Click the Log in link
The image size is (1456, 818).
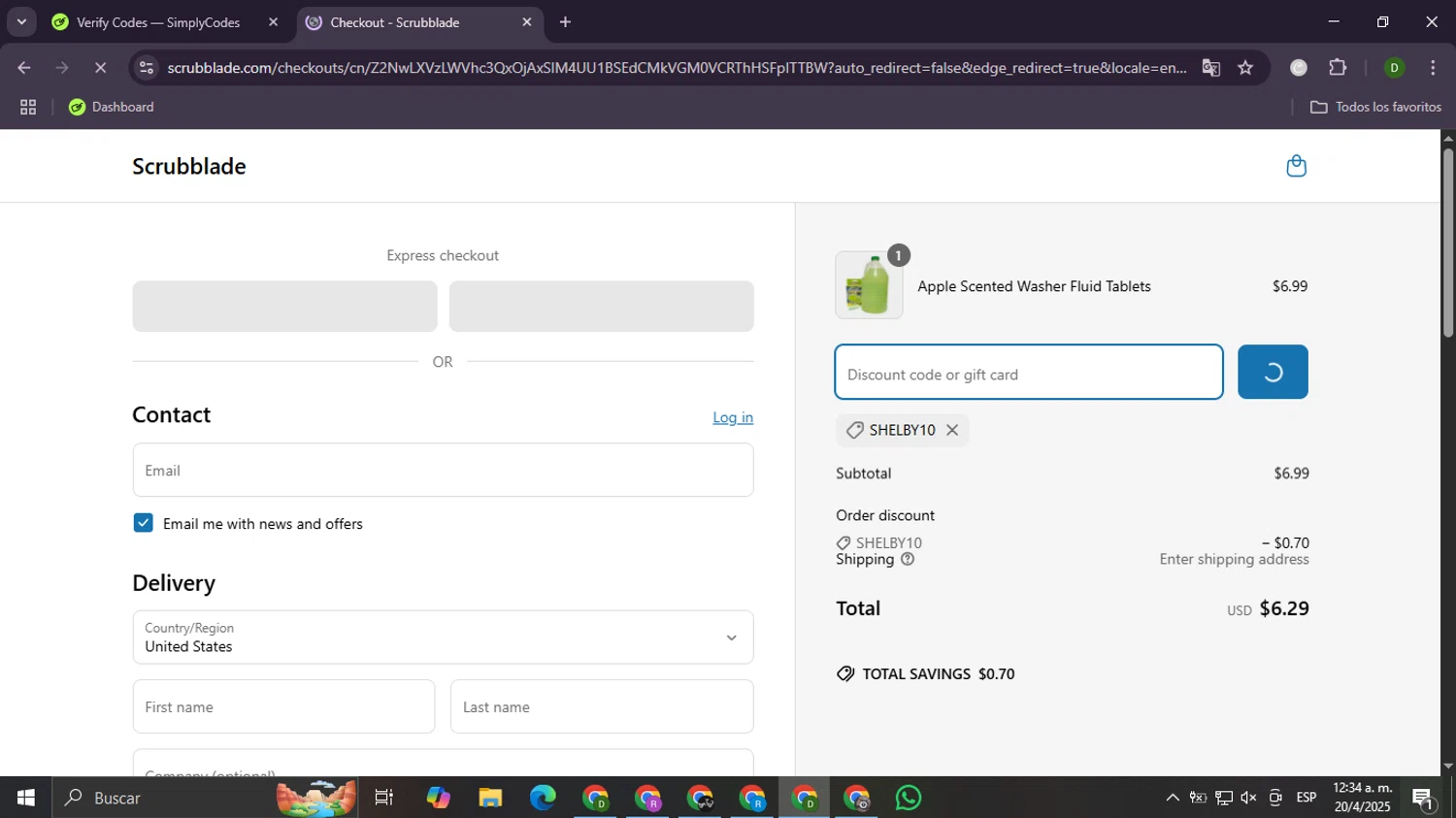[733, 417]
